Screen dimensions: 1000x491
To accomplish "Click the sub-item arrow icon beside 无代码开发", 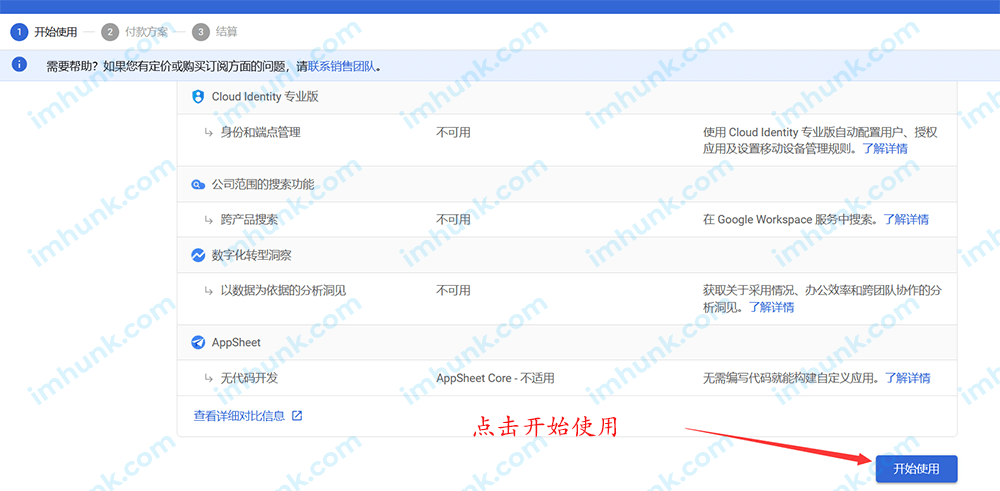I will point(209,378).
